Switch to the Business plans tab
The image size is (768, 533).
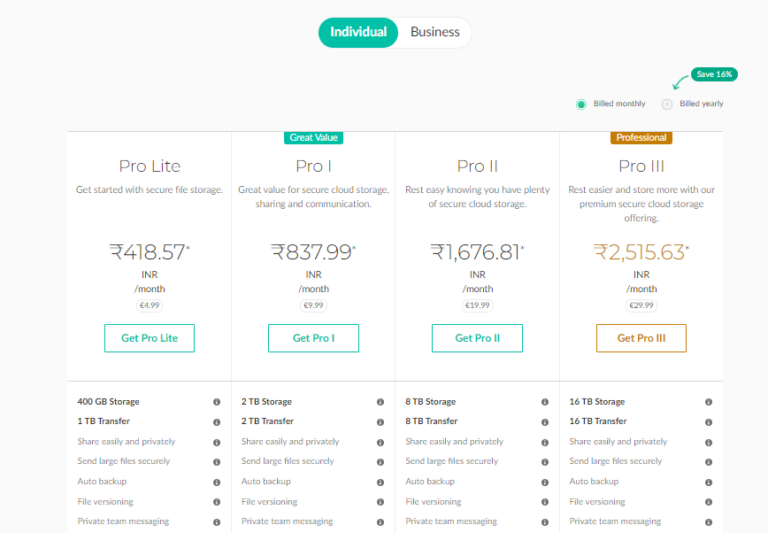pyautogui.click(x=435, y=32)
